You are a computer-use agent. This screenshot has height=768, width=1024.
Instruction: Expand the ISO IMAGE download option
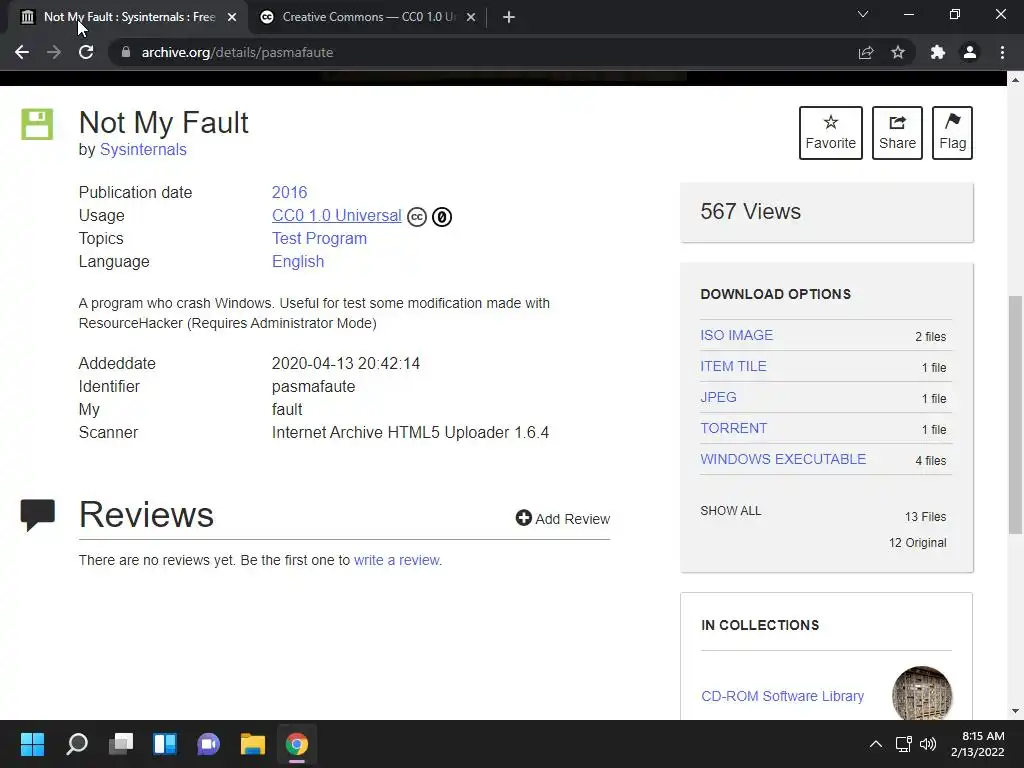point(736,335)
